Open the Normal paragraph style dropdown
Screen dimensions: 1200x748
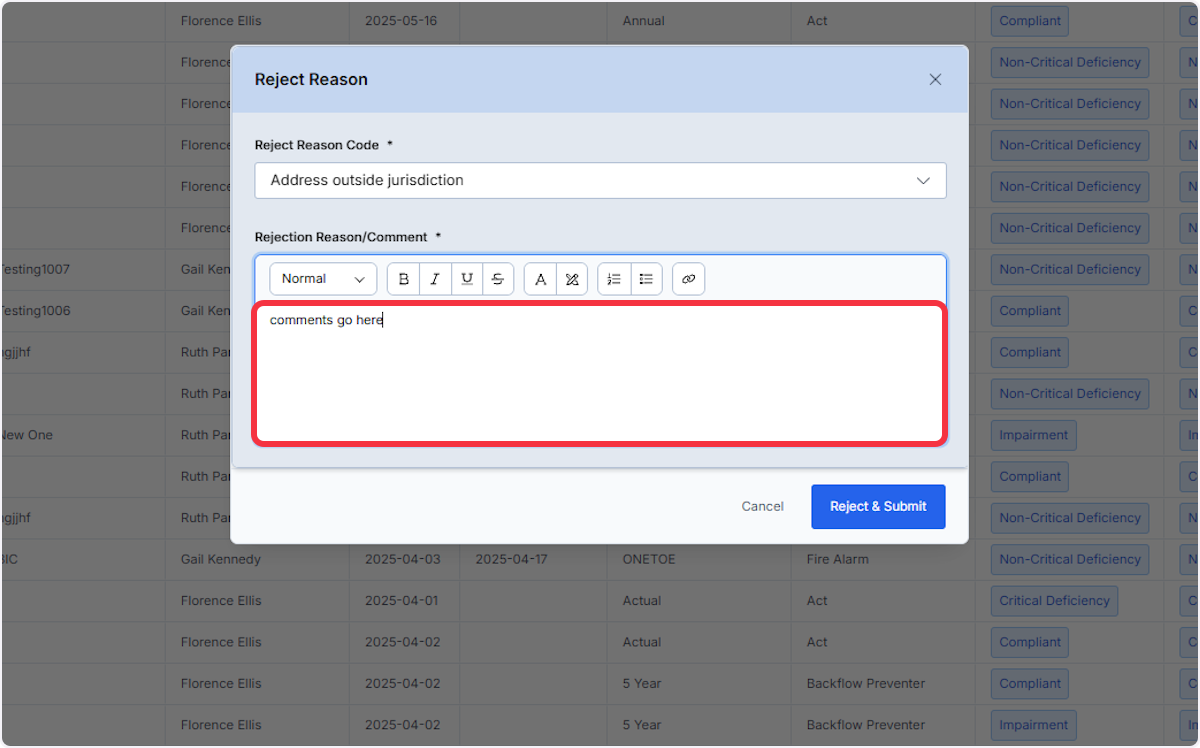pos(323,279)
